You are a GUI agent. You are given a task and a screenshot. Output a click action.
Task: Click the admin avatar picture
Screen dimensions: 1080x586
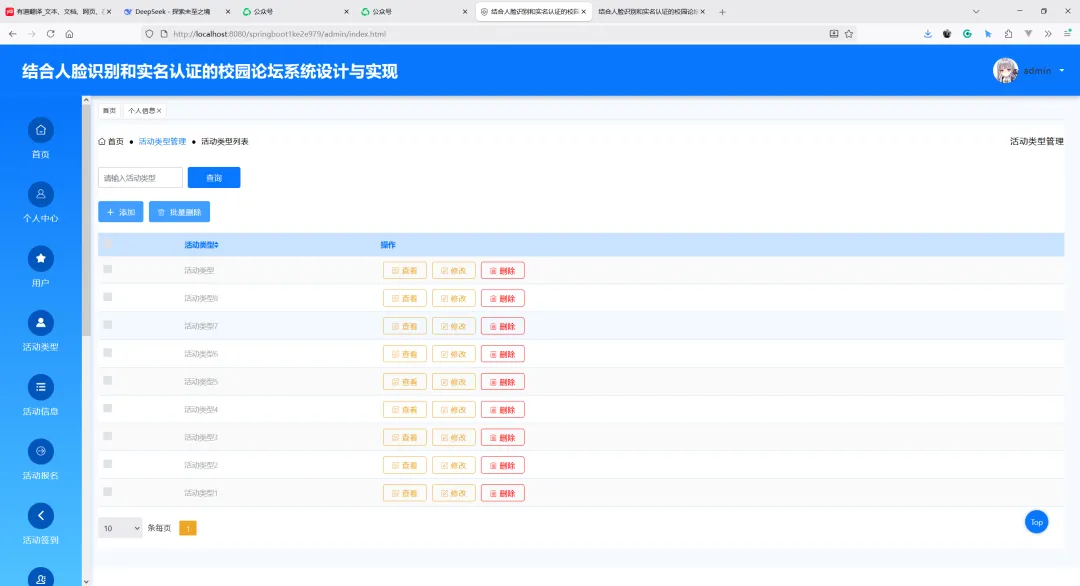[1005, 70]
